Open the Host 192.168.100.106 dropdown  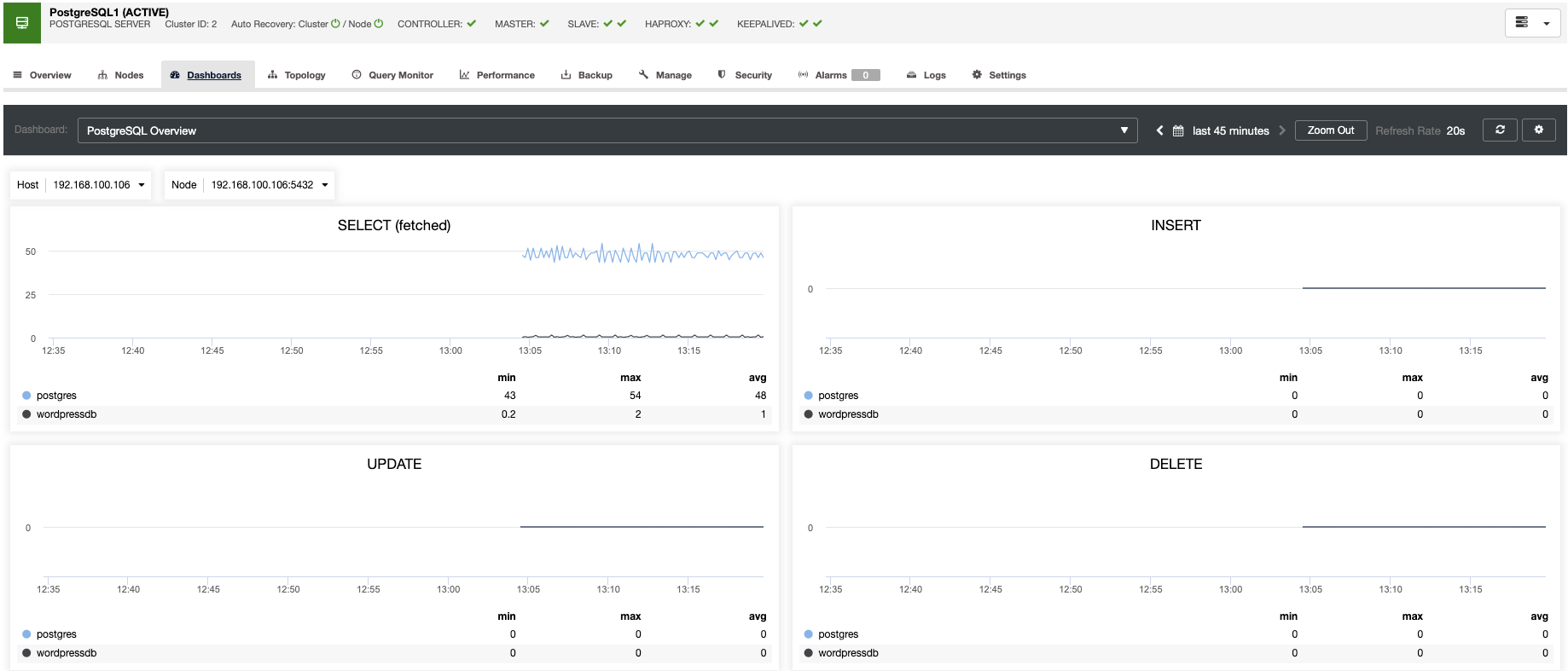[x=81, y=185]
